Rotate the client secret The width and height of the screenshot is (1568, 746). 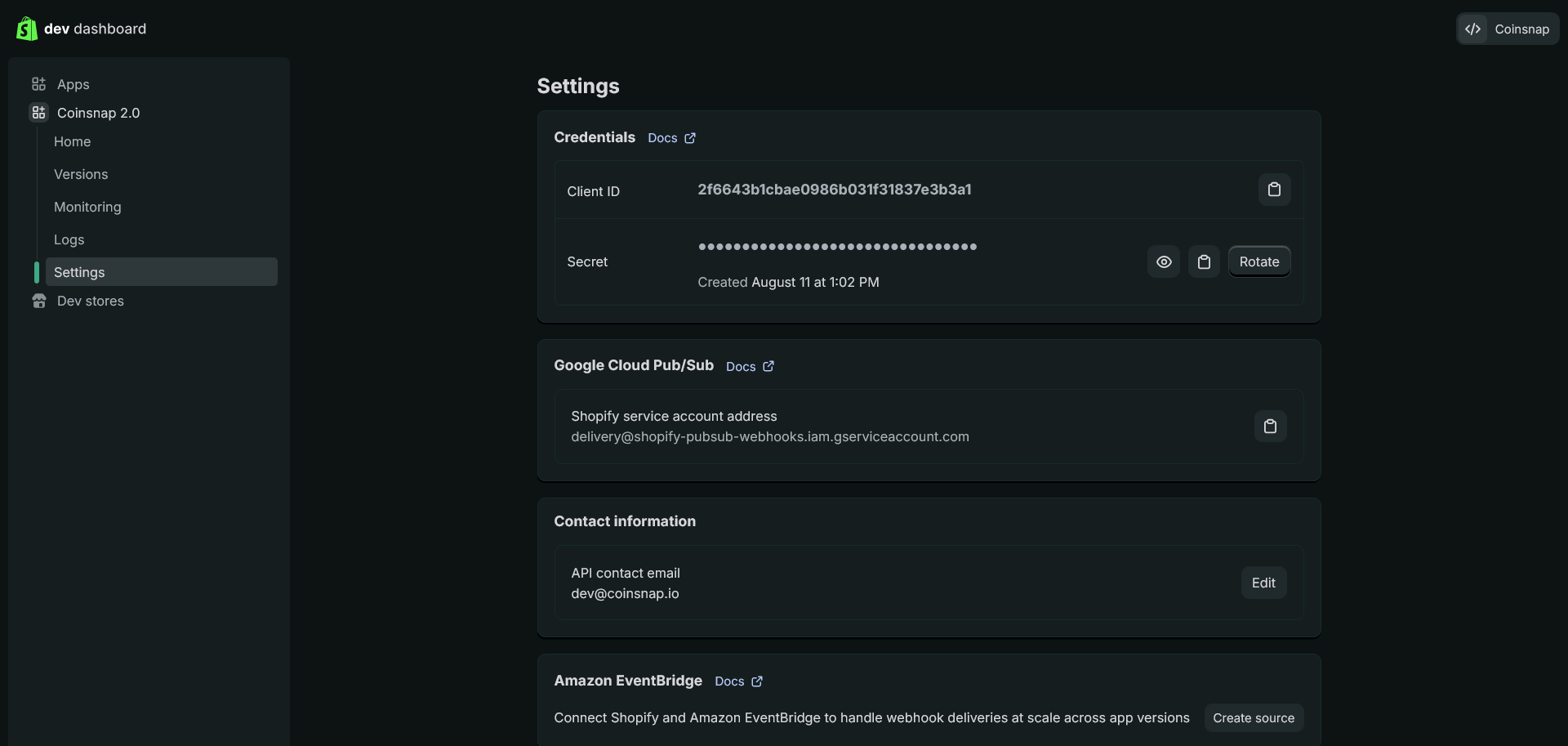click(1258, 261)
